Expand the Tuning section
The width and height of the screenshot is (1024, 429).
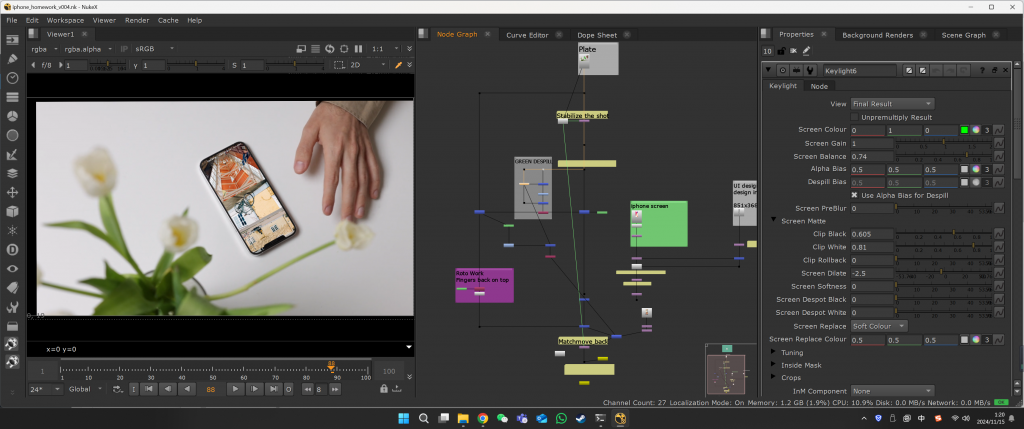tap(773, 352)
